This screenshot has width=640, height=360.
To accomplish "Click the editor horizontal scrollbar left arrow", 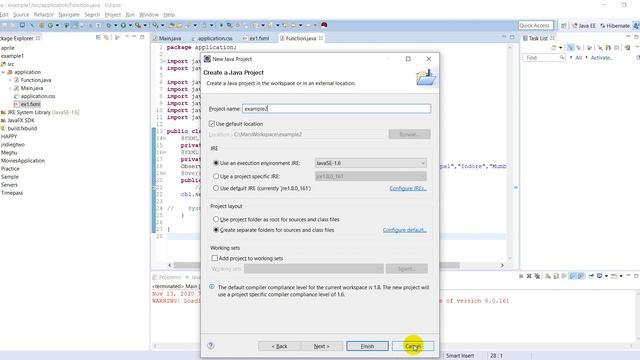I will 170,265.
